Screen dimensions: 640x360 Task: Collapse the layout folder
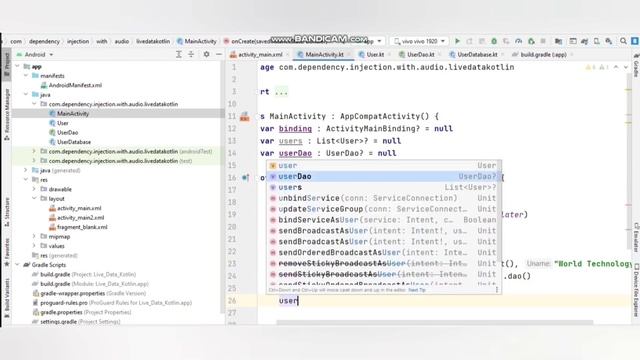(x=34, y=198)
